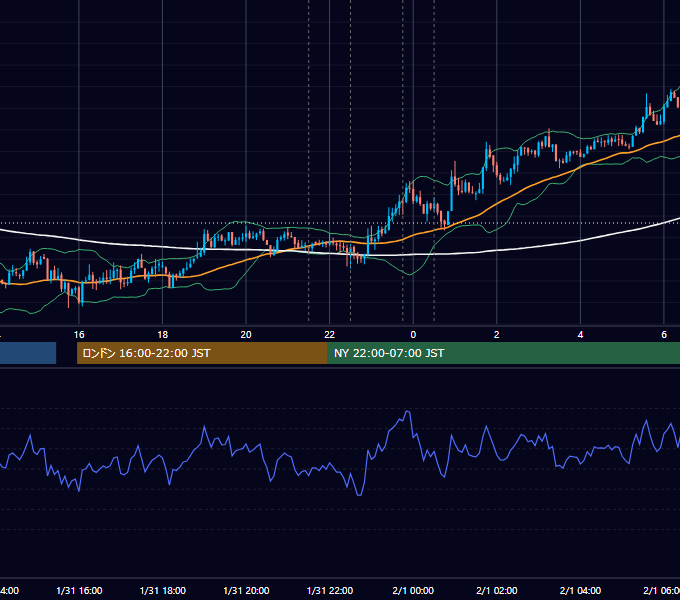Click hour label 0 on price chart axis
The width and height of the screenshot is (680, 600).
click(x=413, y=335)
